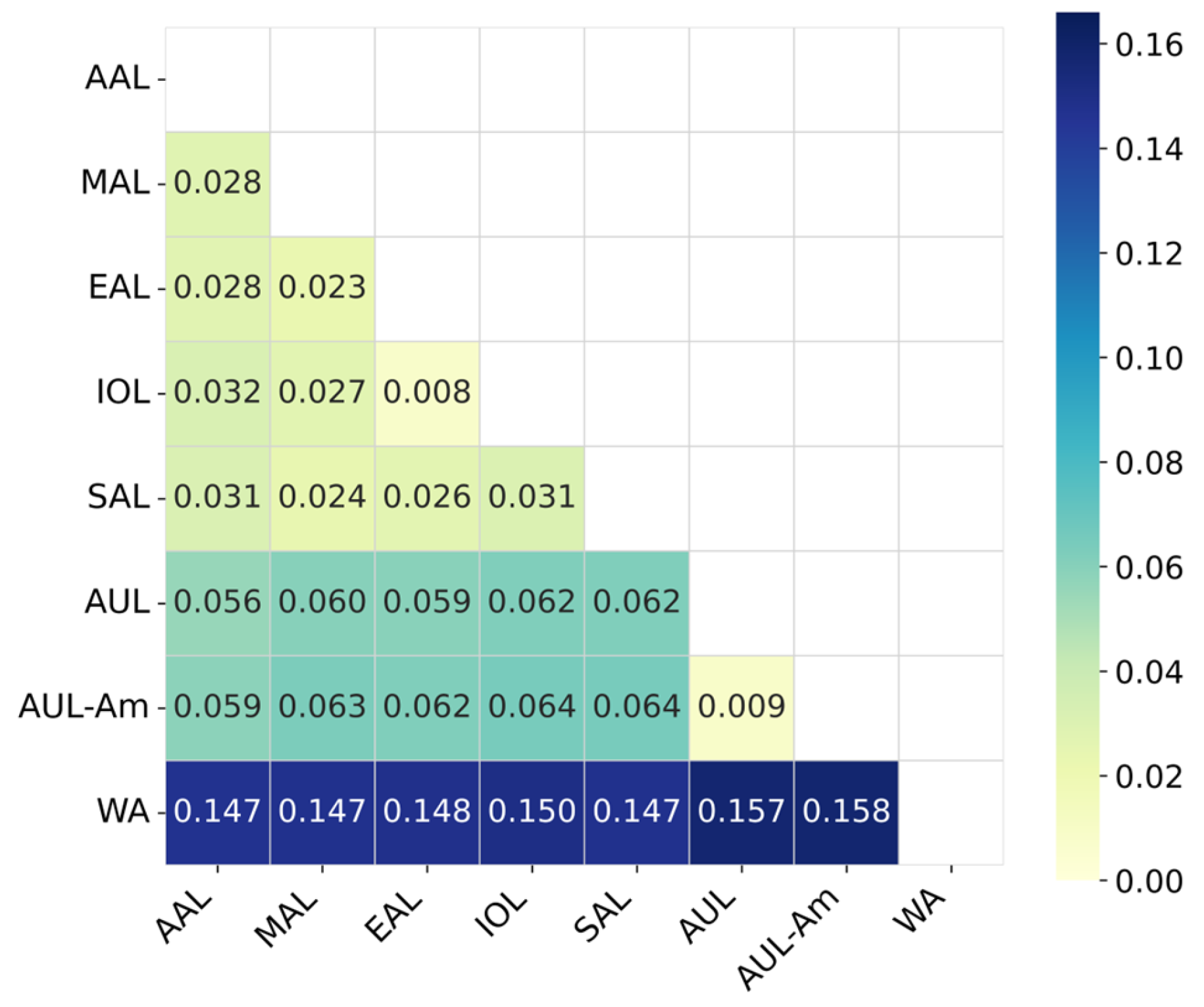Click the heatmap cell valued 0.157

[x=741, y=812]
